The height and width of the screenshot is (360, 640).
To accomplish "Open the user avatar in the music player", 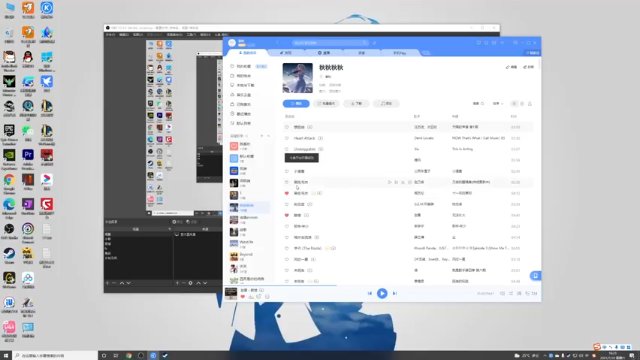I will click(232, 42).
